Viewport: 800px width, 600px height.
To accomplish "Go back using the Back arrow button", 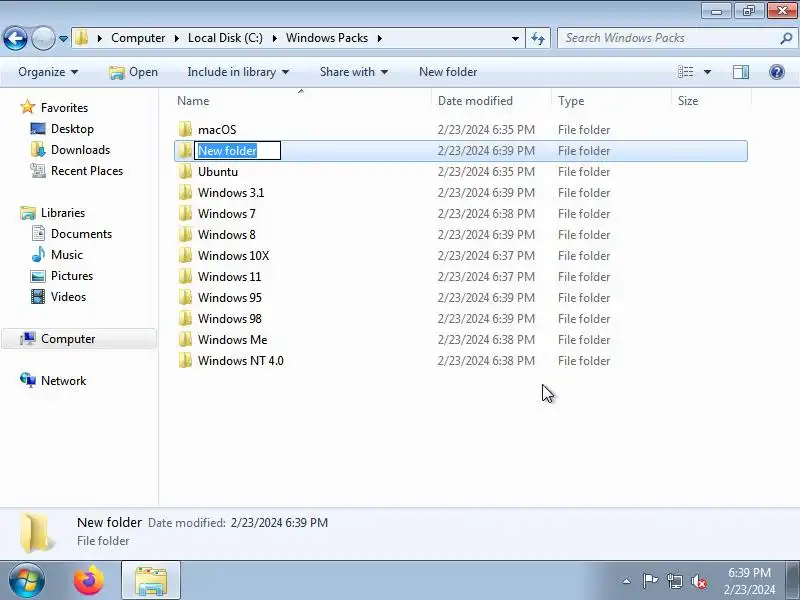I will coord(15,38).
